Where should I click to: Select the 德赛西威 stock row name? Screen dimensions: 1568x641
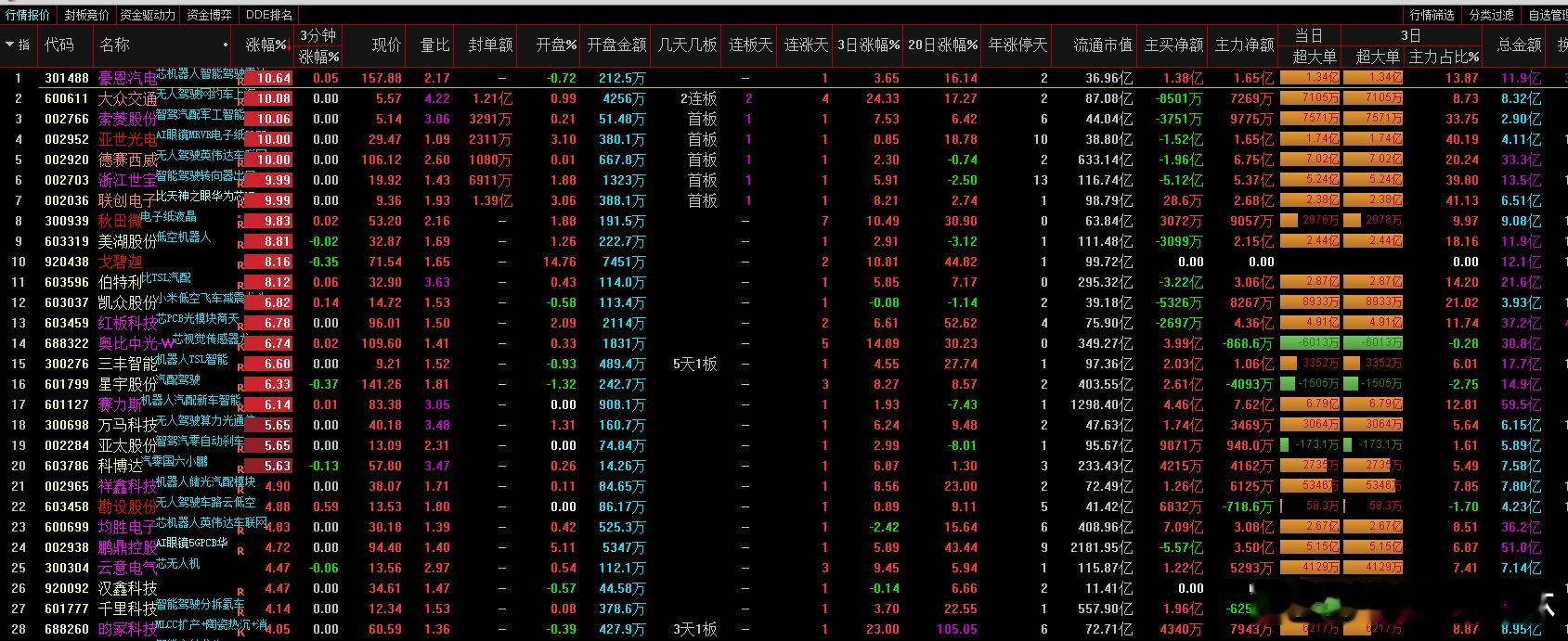click(x=128, y=160)
